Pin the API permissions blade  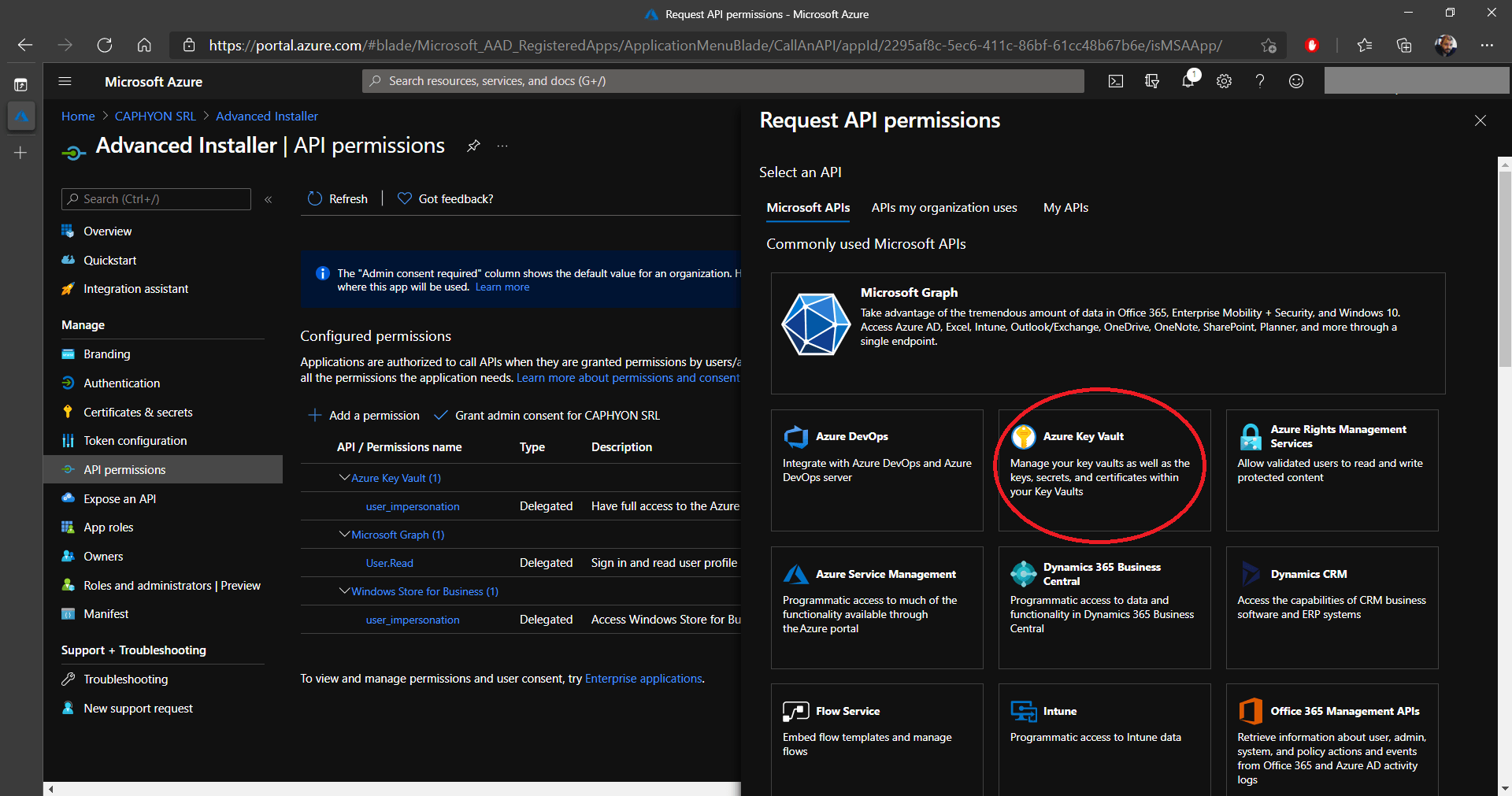tap(473, 146)
